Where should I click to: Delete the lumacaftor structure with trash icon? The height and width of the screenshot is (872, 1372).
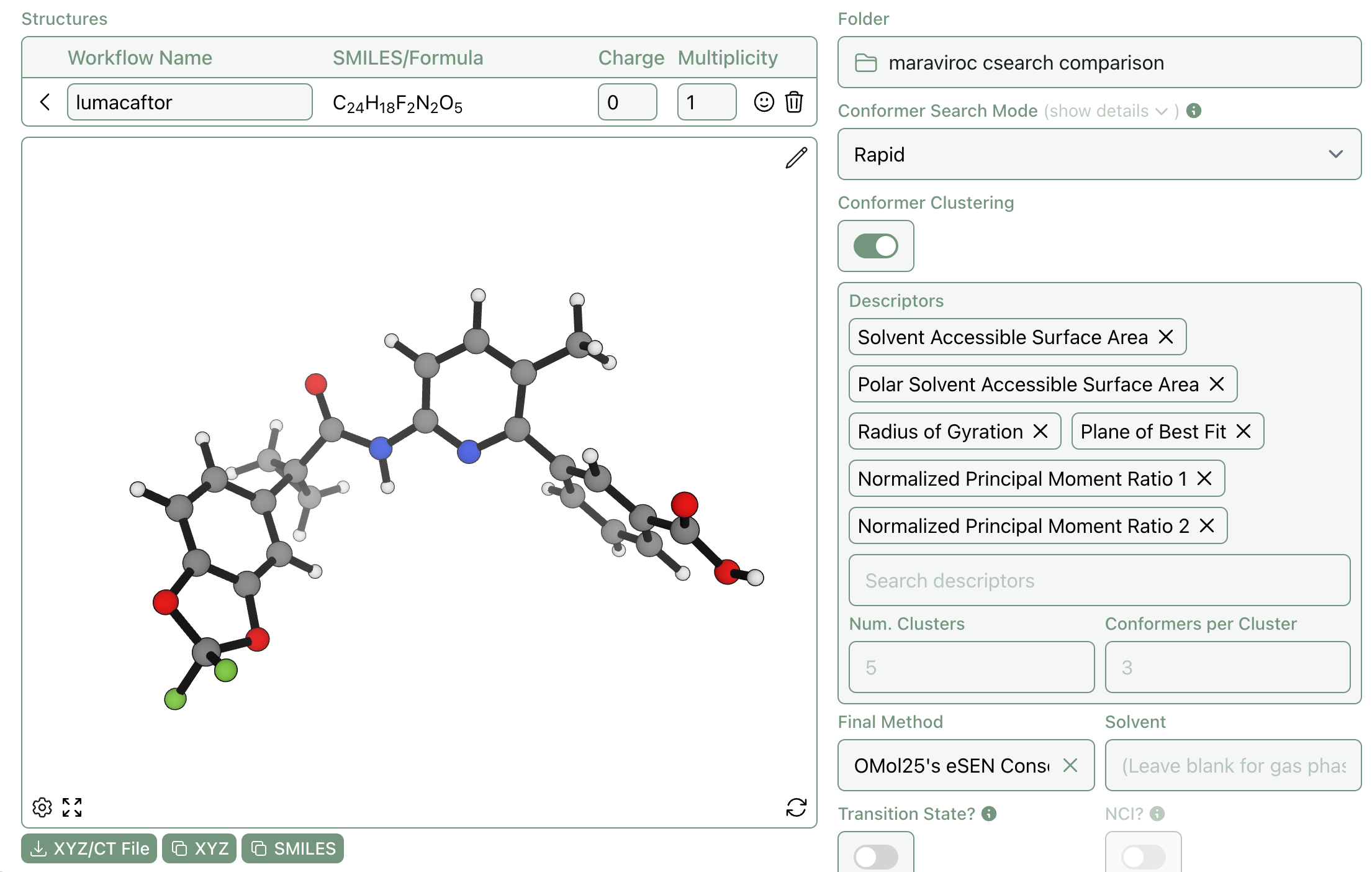pyautogui.click(x=794, y=102)
